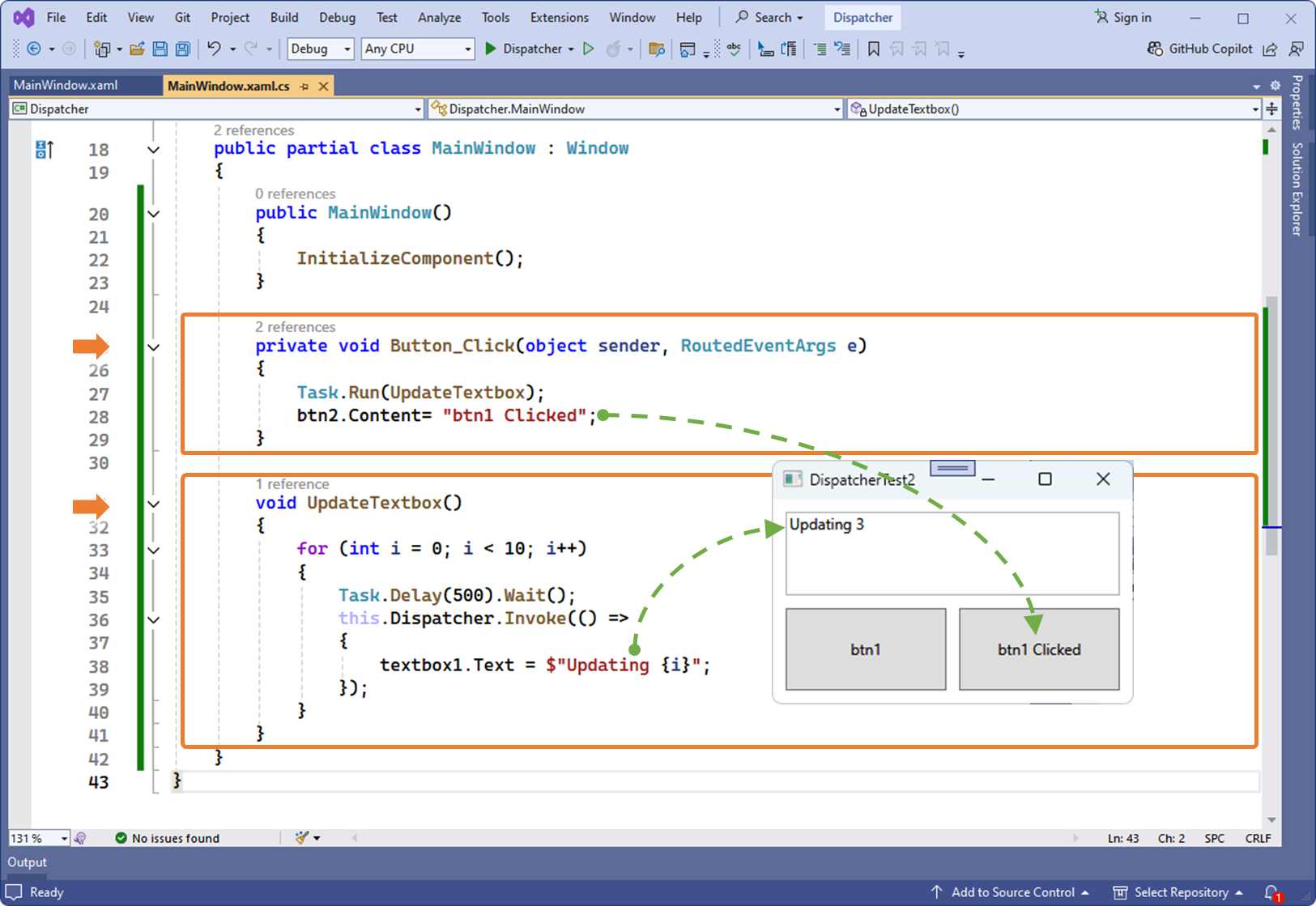Click the Share icon beside GitHub Copilot
The height and width of the screenshot is (906, 1316).
pyautogui.click(x=1270, y=49)
